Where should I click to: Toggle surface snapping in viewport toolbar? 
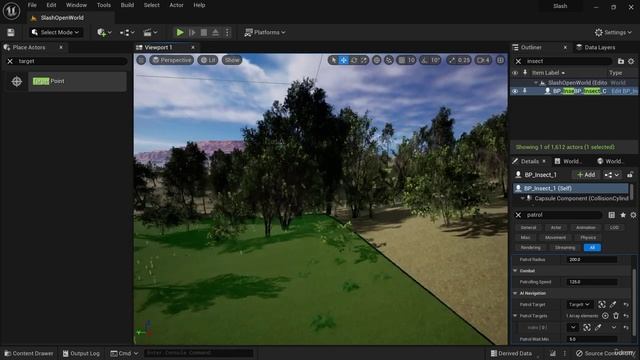coord(389,60)
